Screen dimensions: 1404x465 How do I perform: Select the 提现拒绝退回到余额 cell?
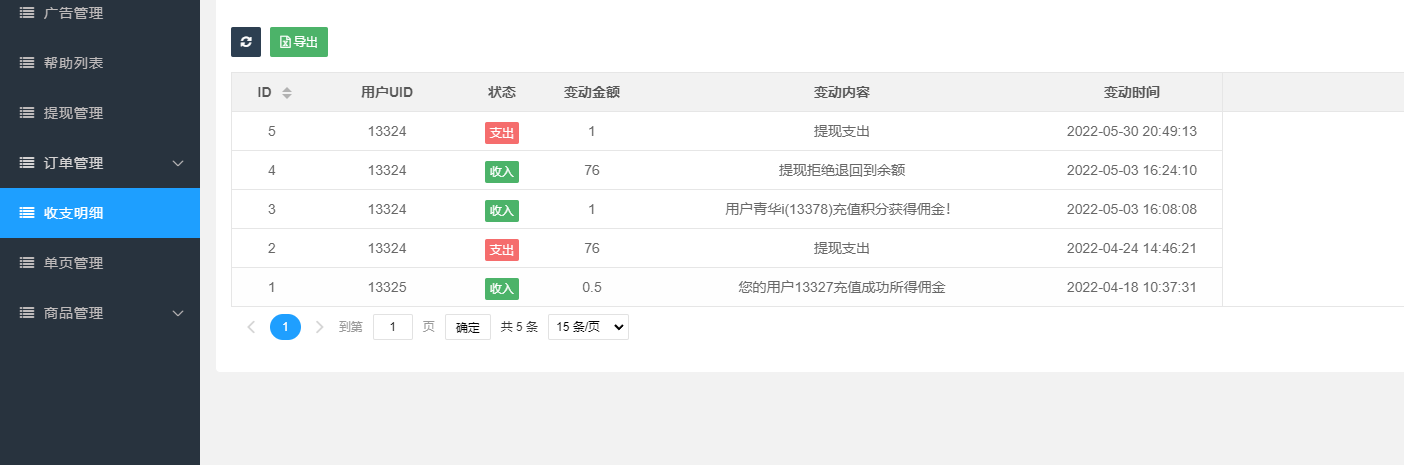[842, 170]
